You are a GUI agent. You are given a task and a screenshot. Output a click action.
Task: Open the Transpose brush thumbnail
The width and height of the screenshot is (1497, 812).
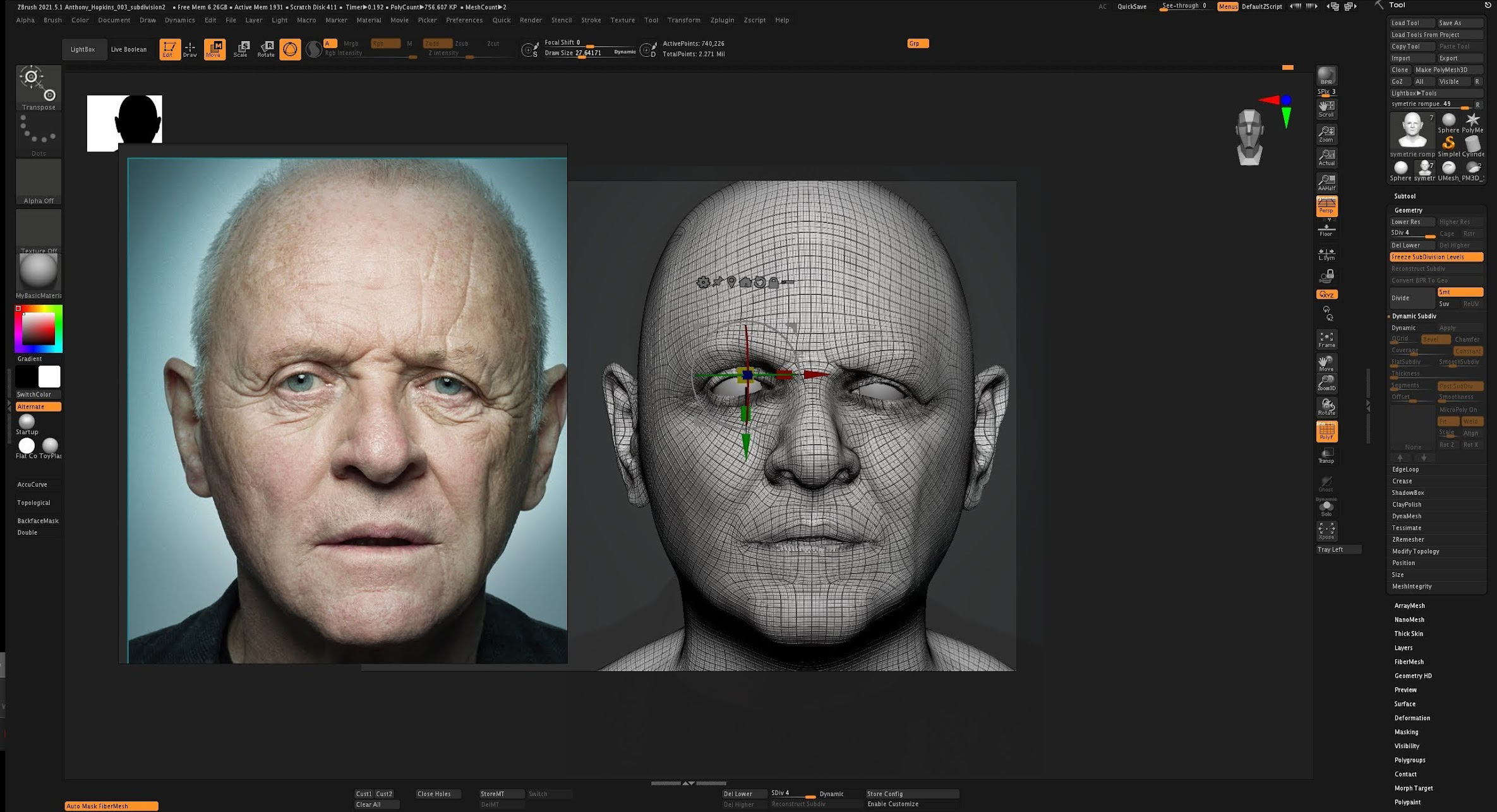pyautogui.click(x=39, y=87)
